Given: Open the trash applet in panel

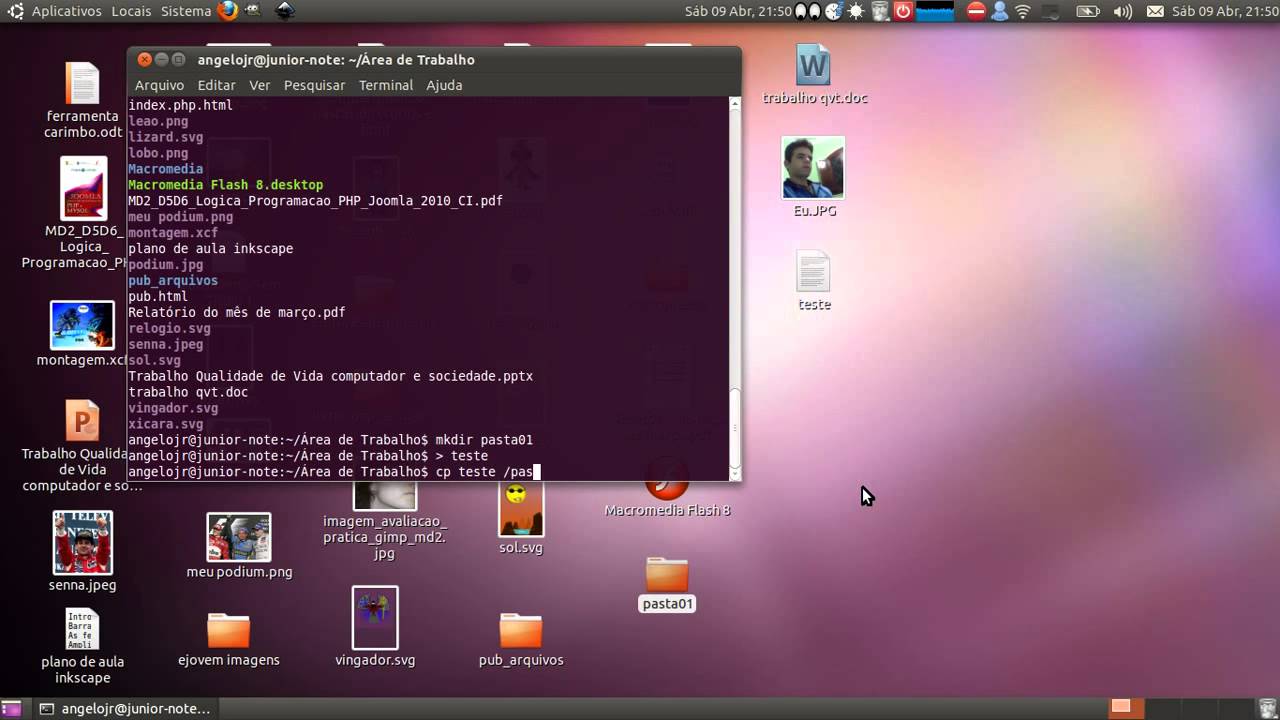Looking at the screenshot, I should [x=880, y=11].
